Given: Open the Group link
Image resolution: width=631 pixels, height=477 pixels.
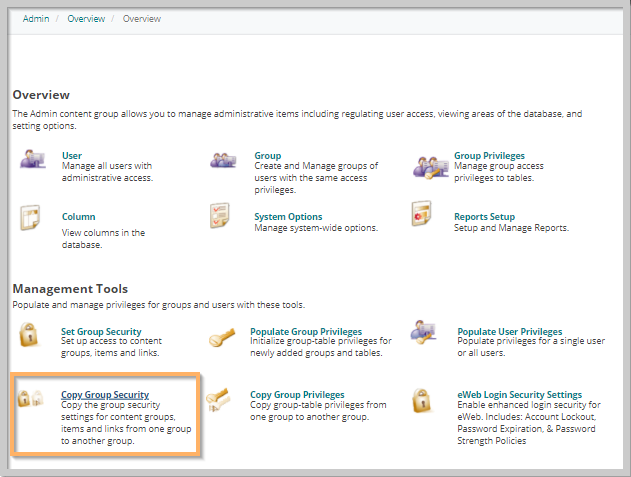Looking at the screenshot, I should (268, 155).
